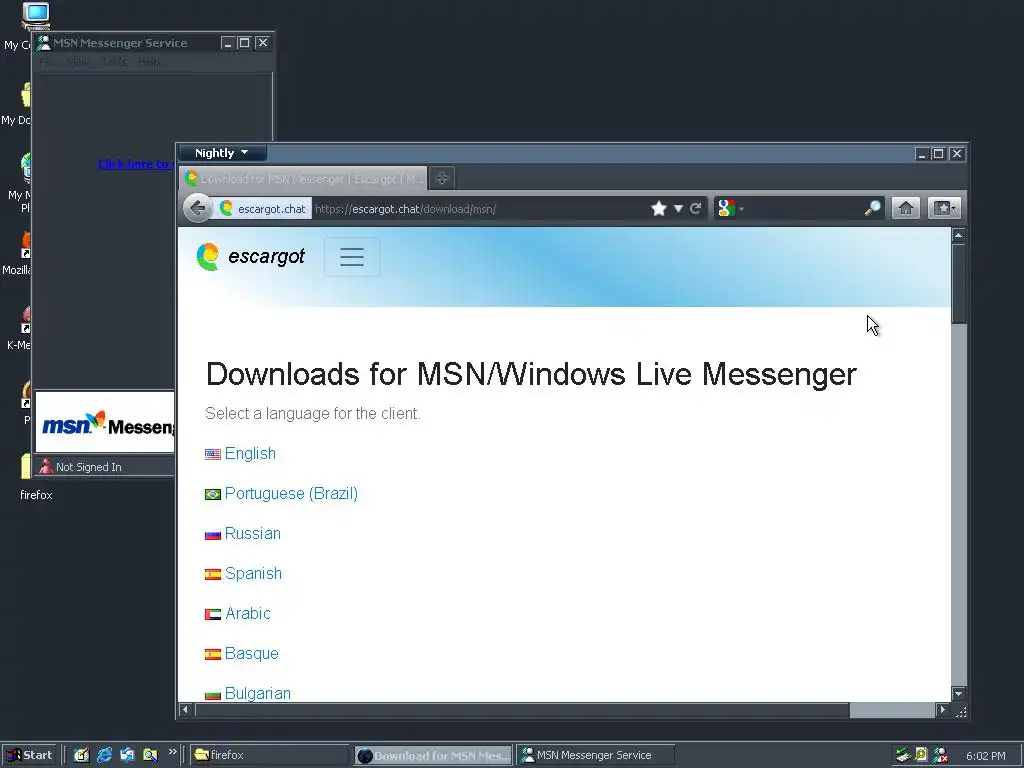1024x768 pixels.
Task: Click the Brazil flag icon
Action: click(213, 494)
